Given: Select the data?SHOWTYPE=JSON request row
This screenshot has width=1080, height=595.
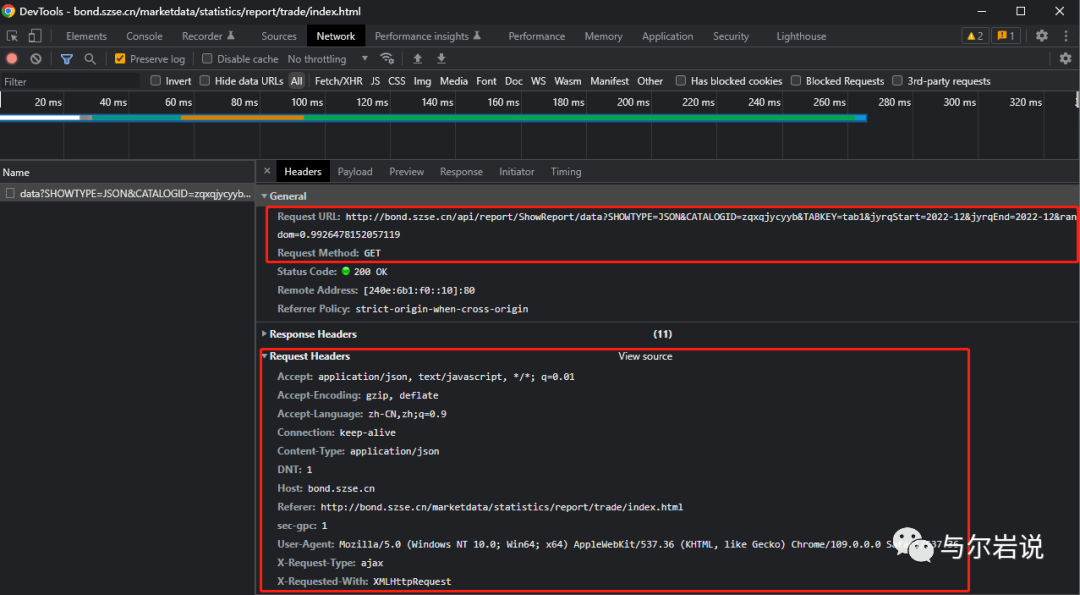Looking at the screenshot, I should (127, 194).
